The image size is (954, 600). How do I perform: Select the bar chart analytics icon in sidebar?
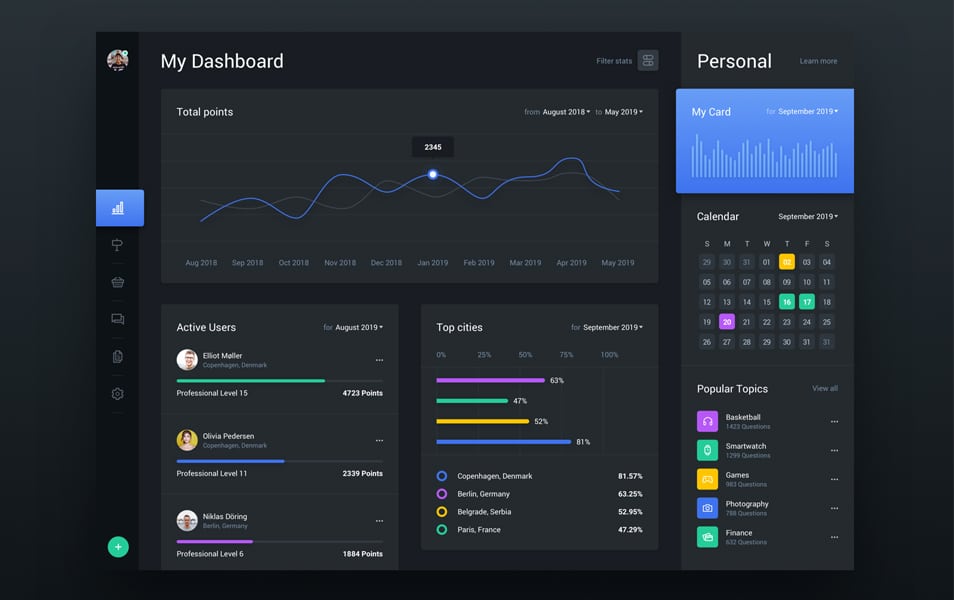click(x=118, y=207)
